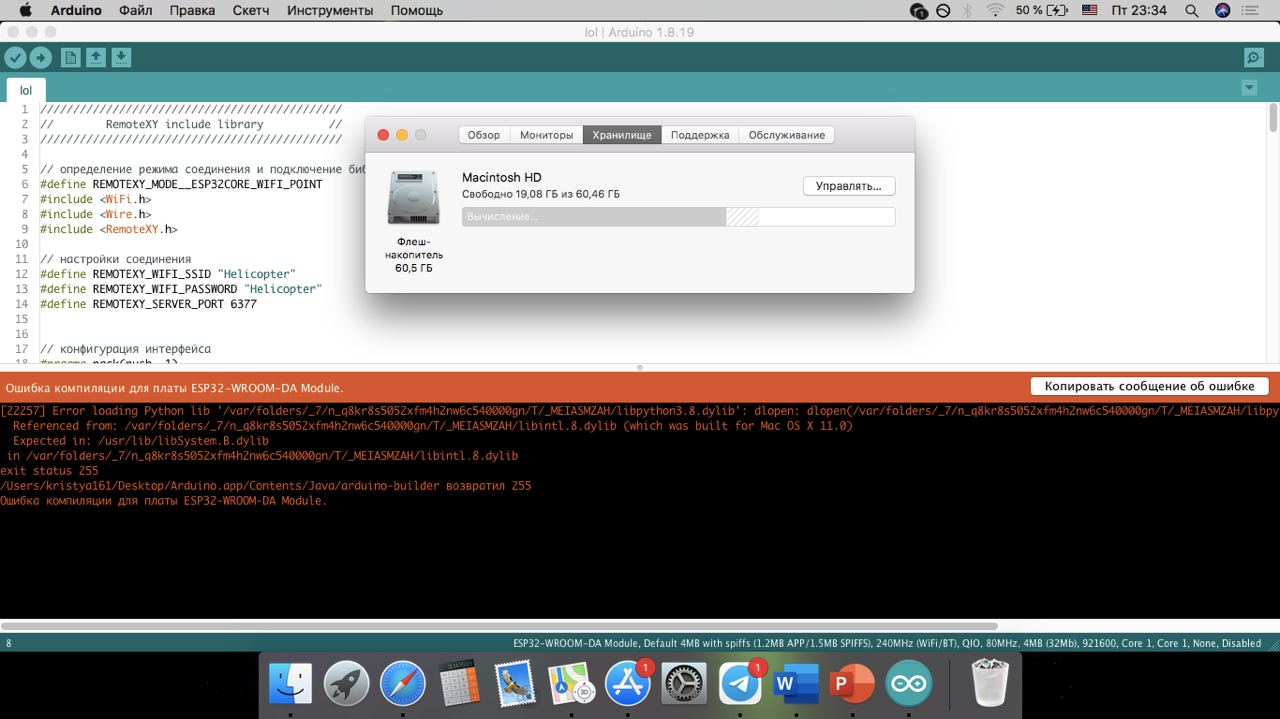
Task: Open Launchpad from the Dock
Action: pos(346,685)
